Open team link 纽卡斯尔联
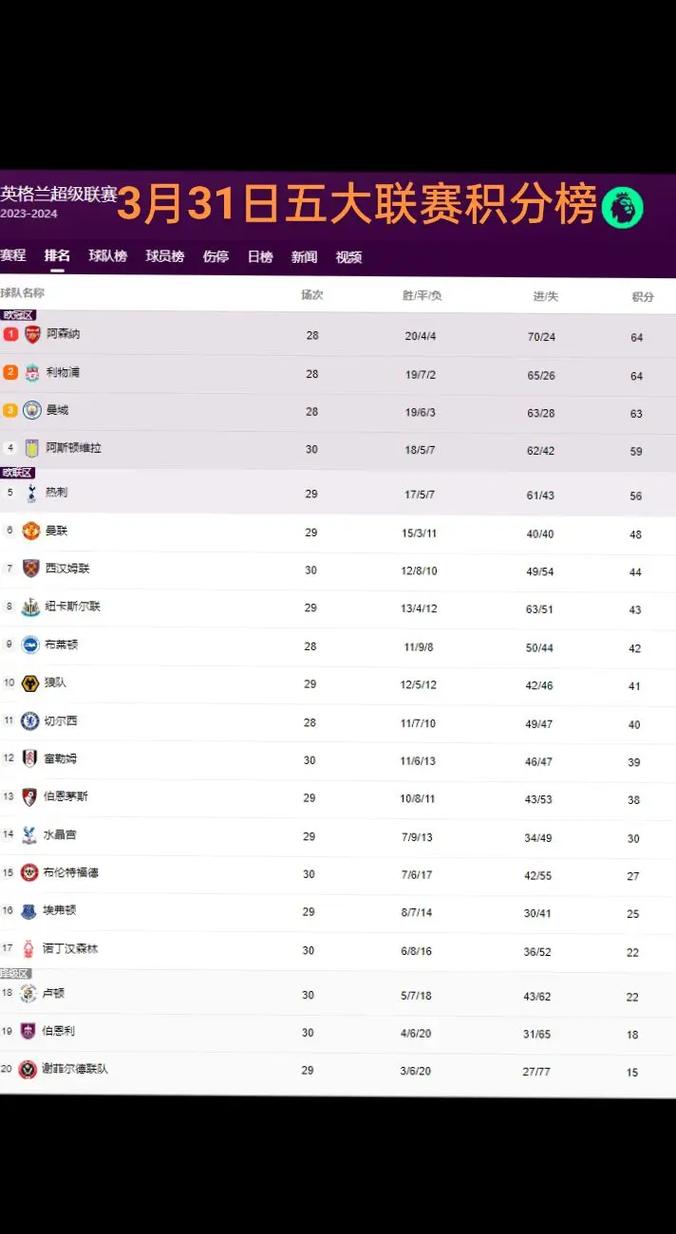 tap(73, 607)
